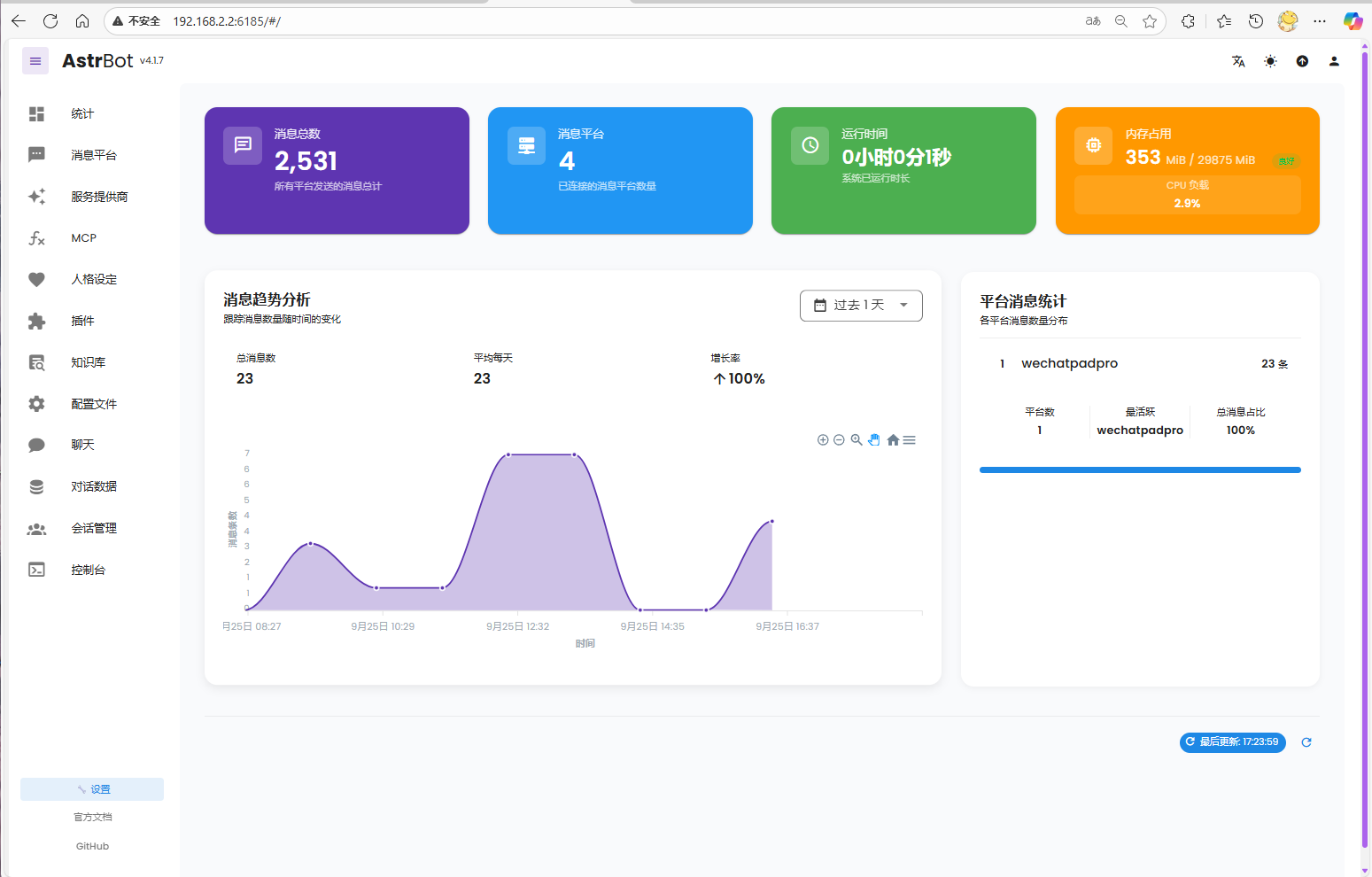This screenshot has height=877, width=1372.
Task: Open the user account icon in header
Action: click(1334, 61)
